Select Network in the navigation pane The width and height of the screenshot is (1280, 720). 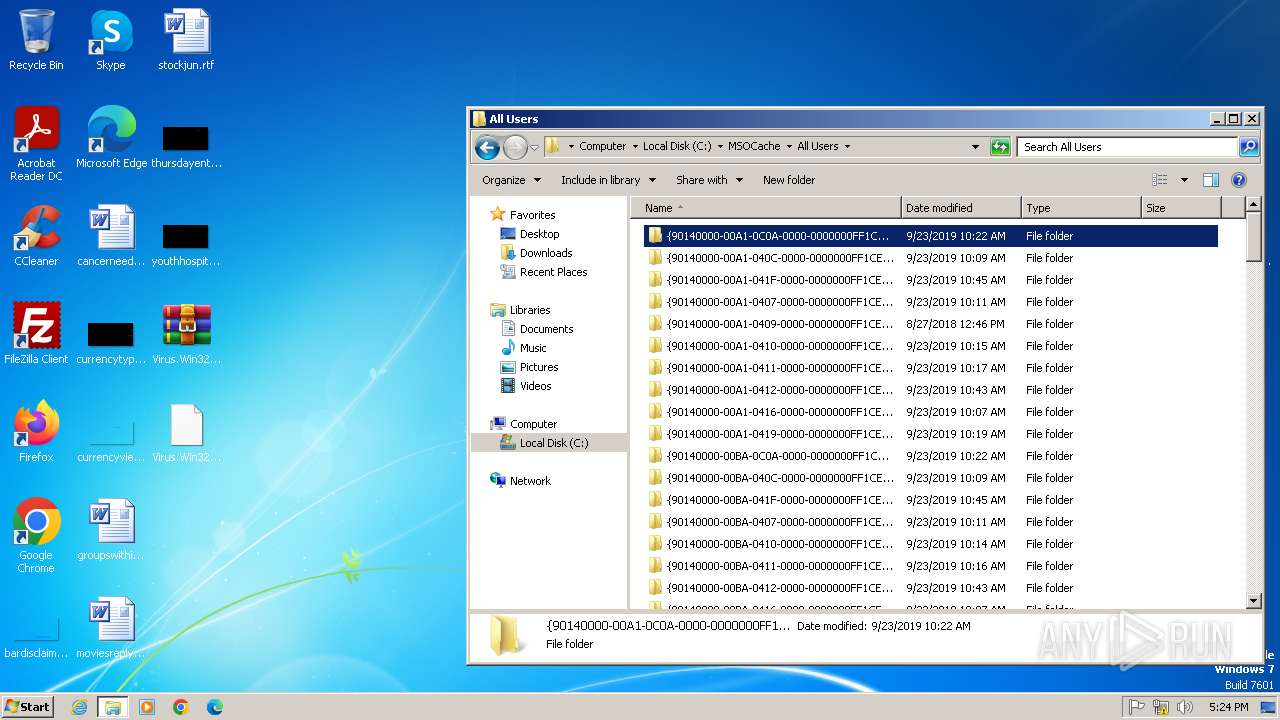(x=530, y=481)
